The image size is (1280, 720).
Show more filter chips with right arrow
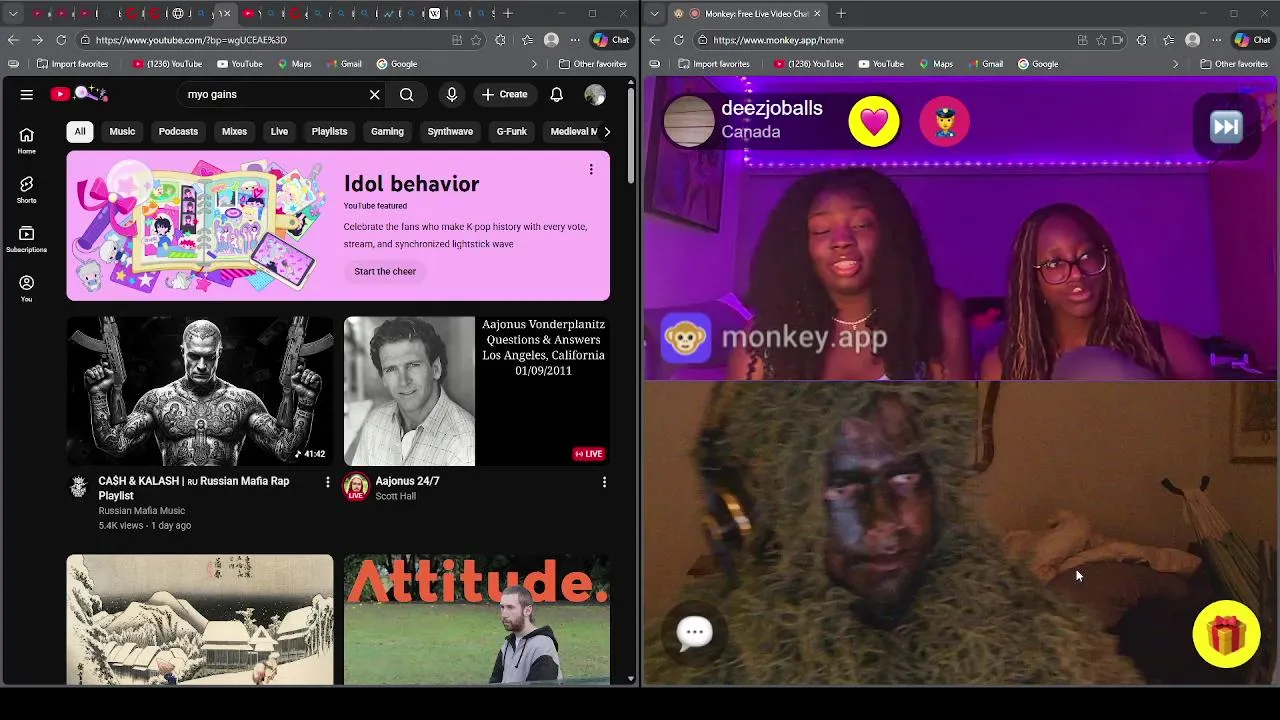(x=606, y=131)
